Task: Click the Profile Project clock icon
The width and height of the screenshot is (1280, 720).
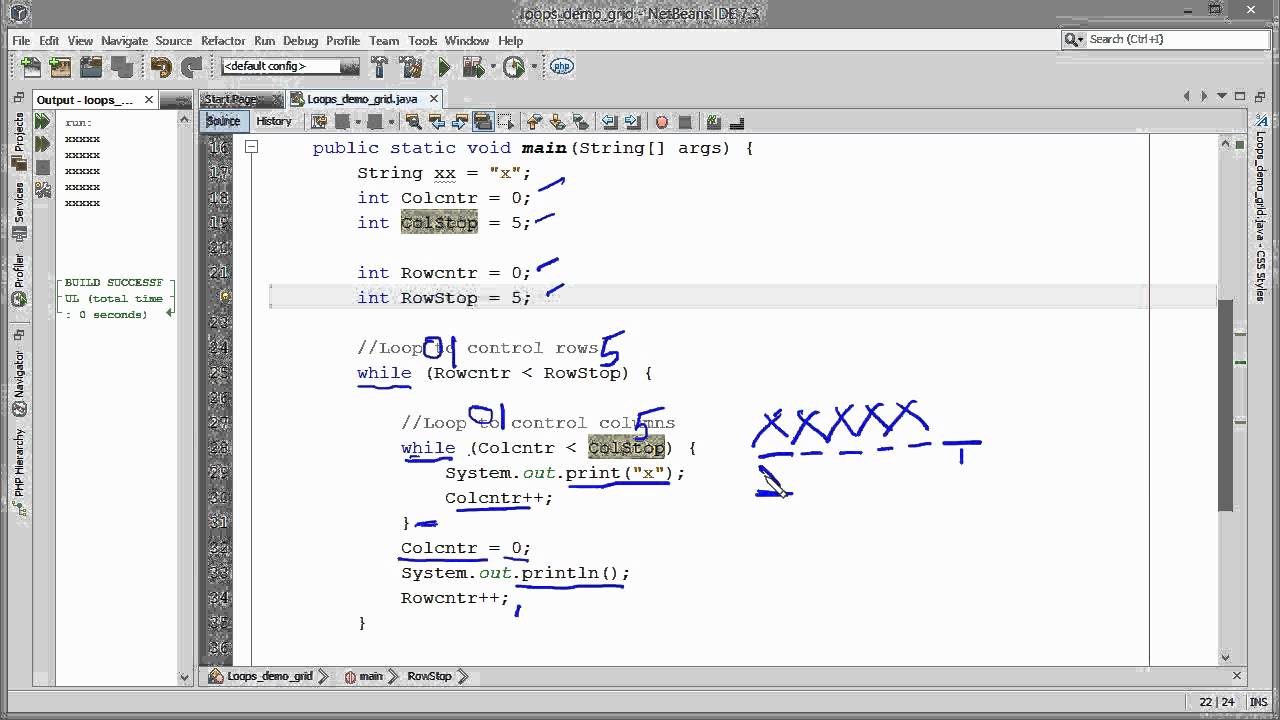Action: point(514,67)
